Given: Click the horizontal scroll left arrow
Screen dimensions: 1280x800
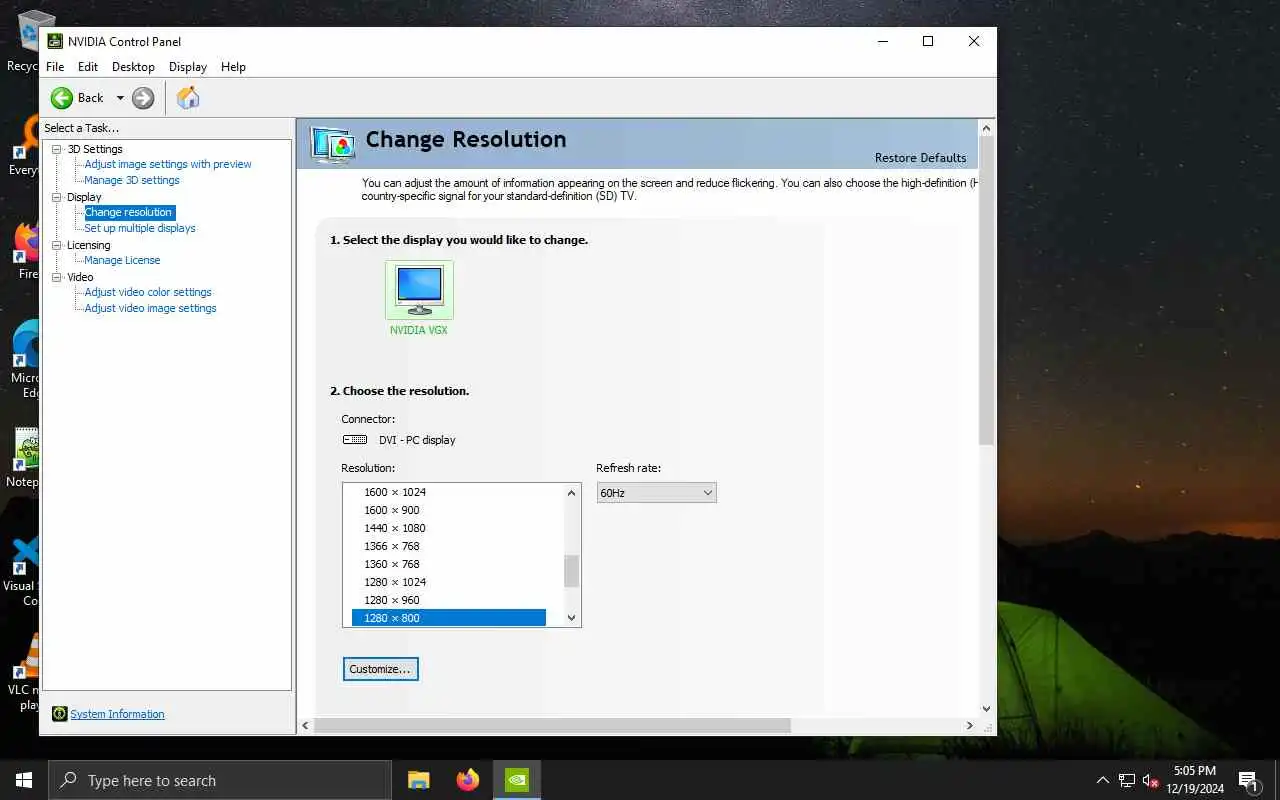Looking at the screenshot, I should 306,725.
